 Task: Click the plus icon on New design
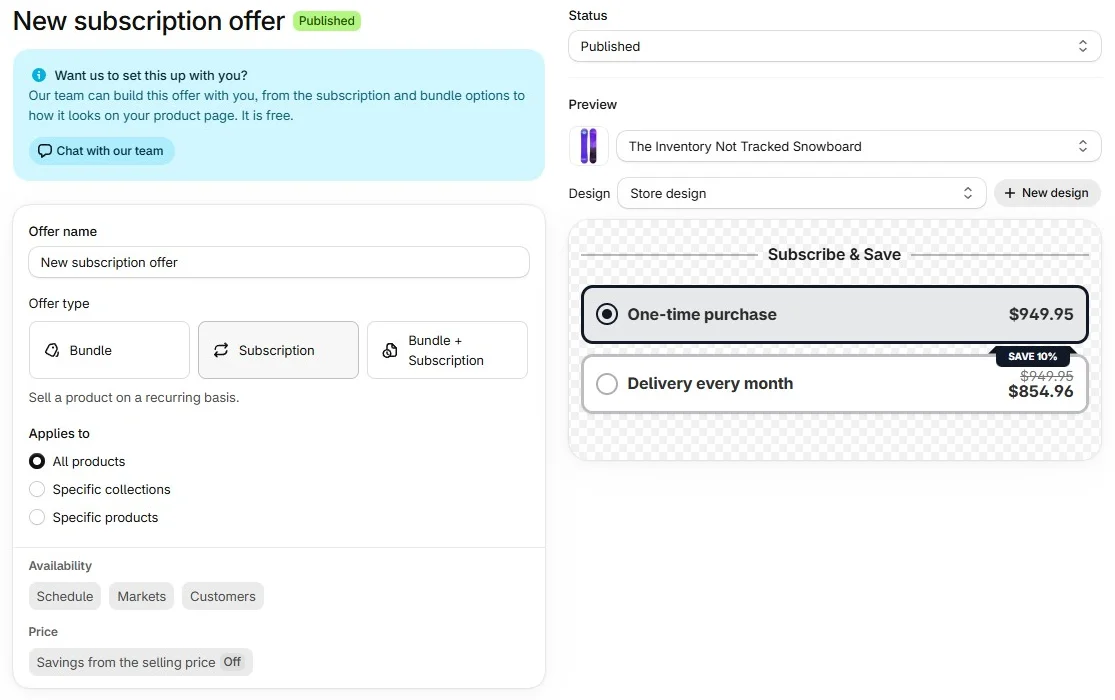pyautogui.click(x=1009, y=193)
